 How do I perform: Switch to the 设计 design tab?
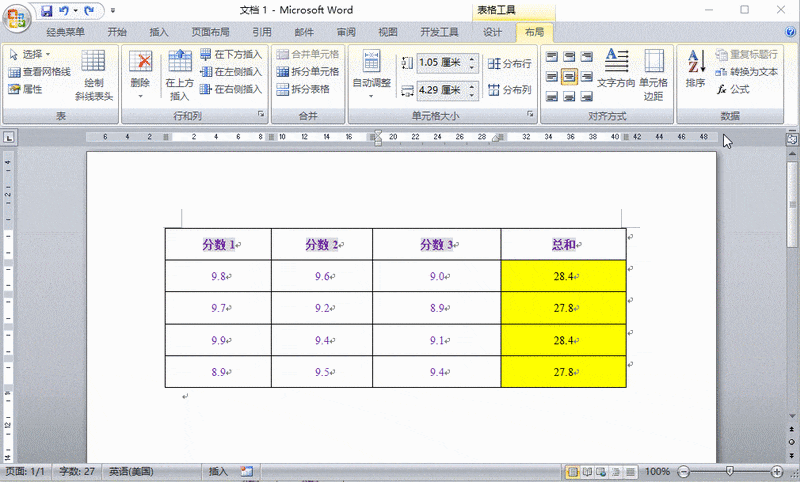point(493,32)
